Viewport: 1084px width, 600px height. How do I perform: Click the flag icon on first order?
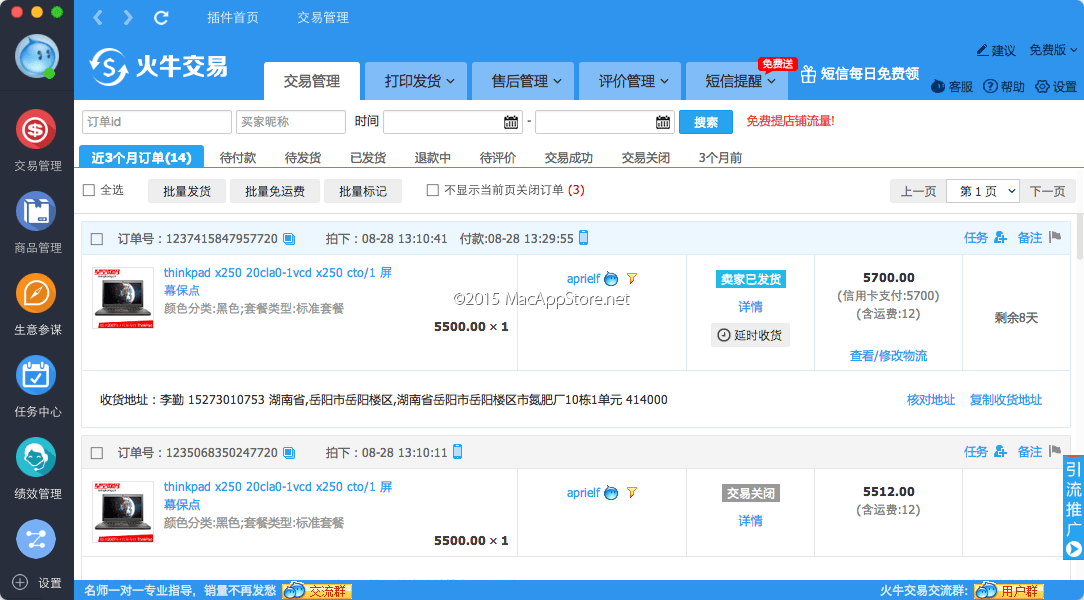click(1054, 238)
